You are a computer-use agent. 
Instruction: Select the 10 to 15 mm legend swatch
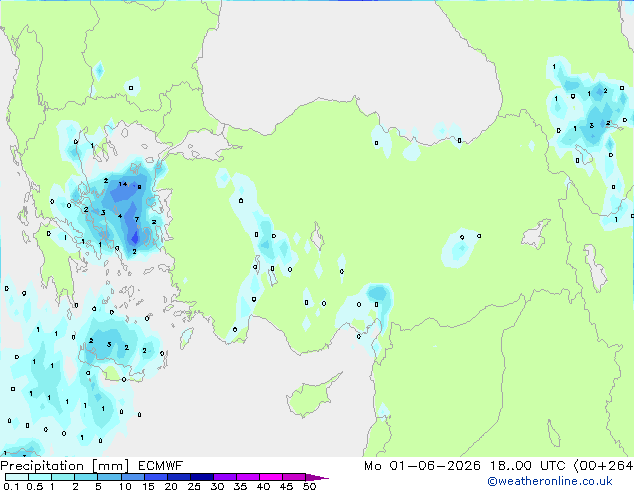(x=133, y=477)
